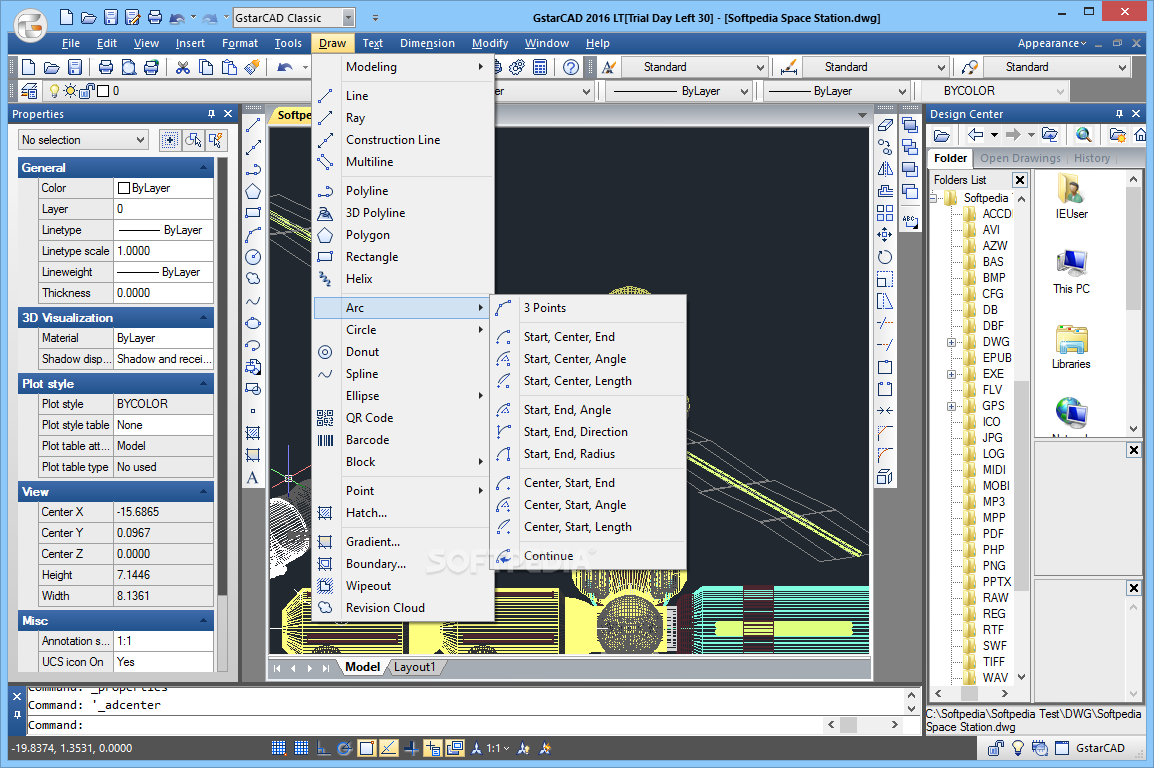The height and width of the screenshot is (768, 1154).
Task: Click the Home icon in Design Center
Action: (1140, 135)
